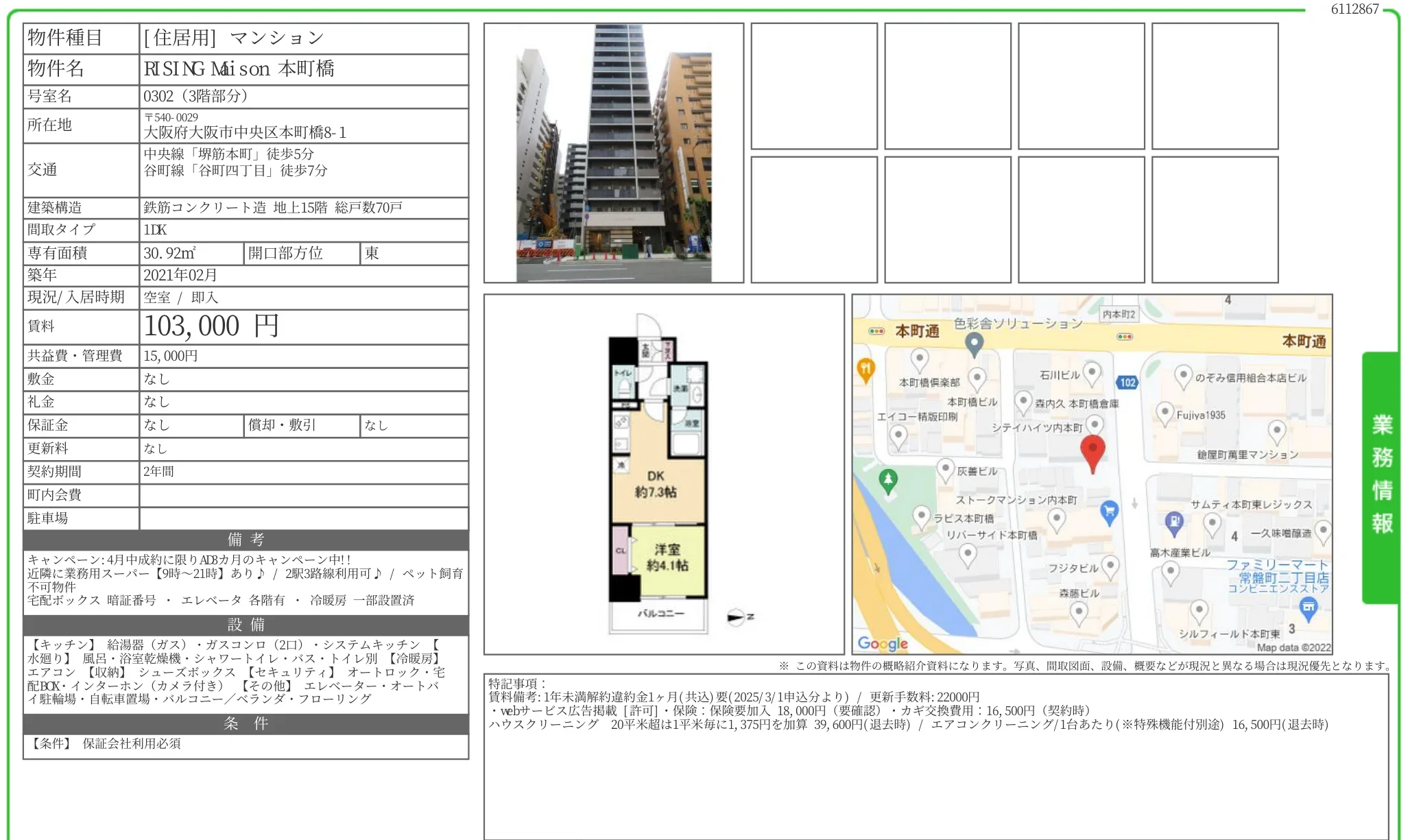Image resolution: width=1410 pixels, height=840 pixels.
Task: Click the dark gray 色彩舎ソリューション pin
Action: pyautogui.click(x=974, y=343)
